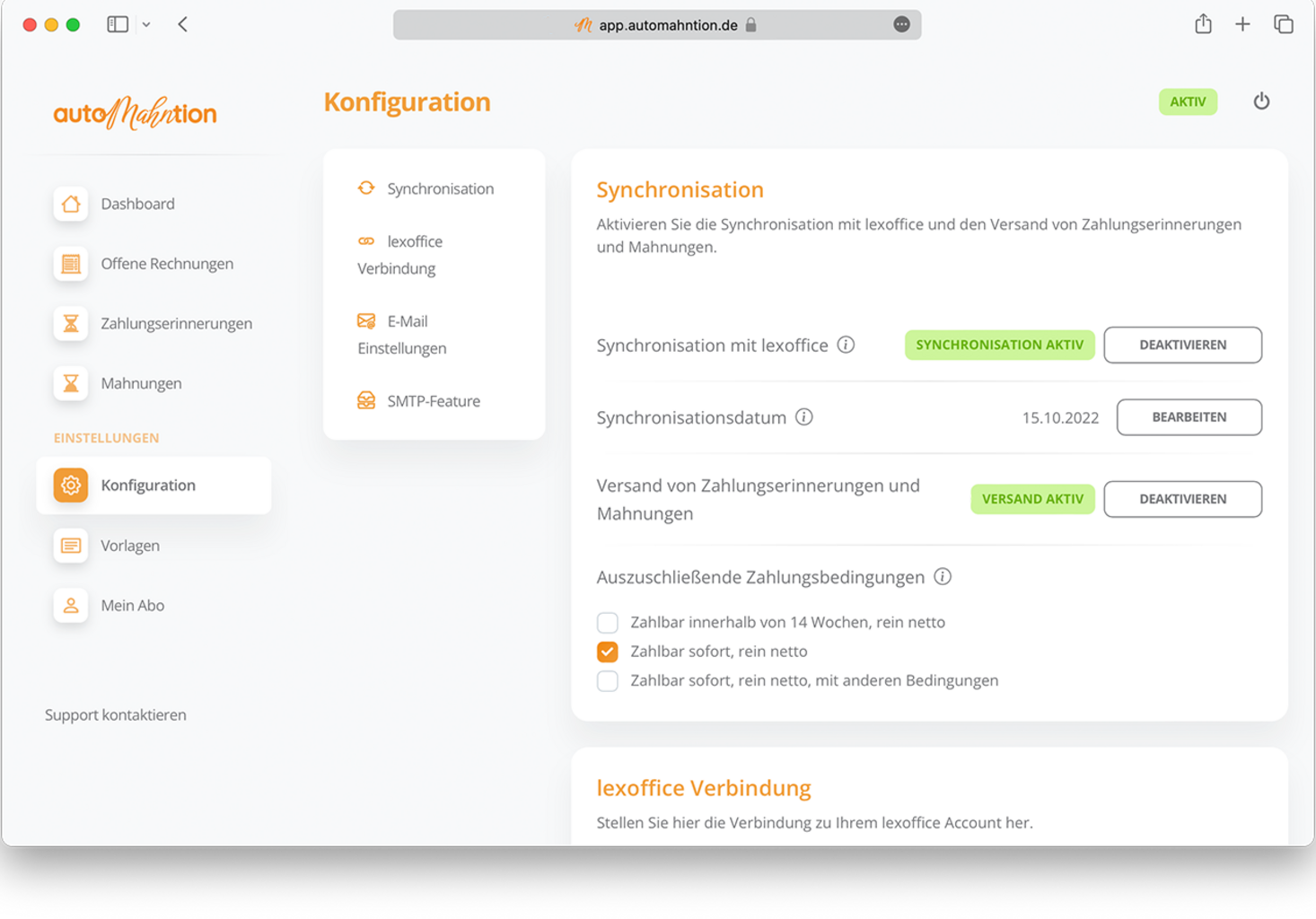Jump to lexoffice Verbindung section
1316x919 pixels.
[x=399, y=255]
